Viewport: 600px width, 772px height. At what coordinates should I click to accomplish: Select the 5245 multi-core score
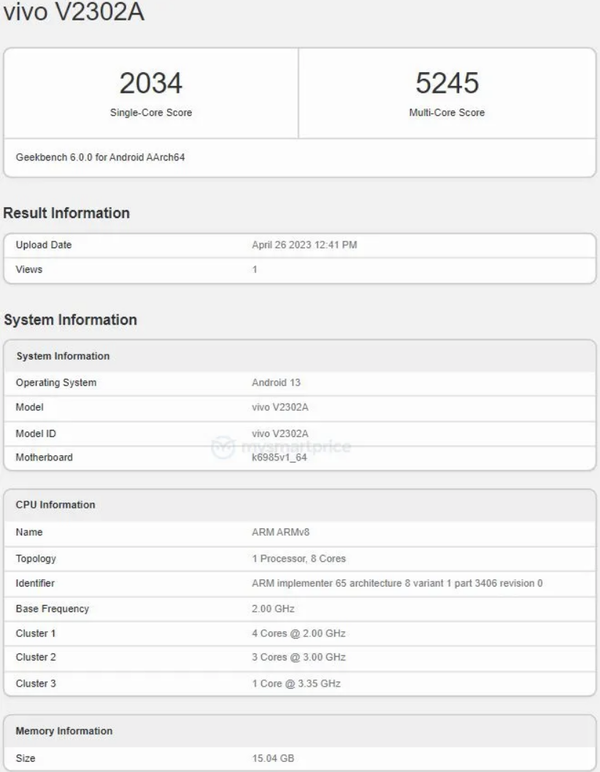point(447,83)
